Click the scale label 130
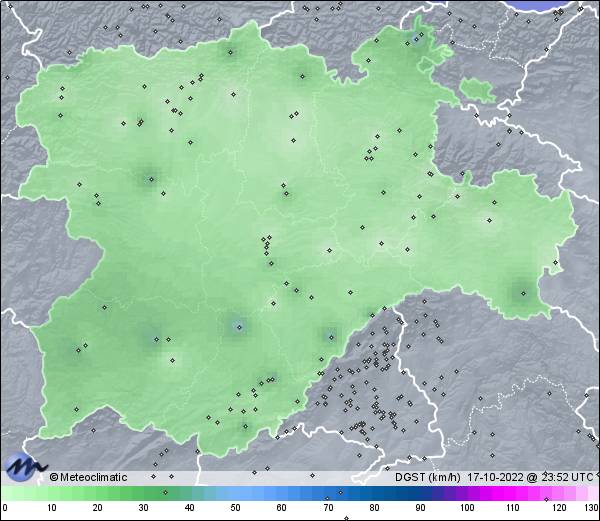Image resolution: width=600 pixels, height=521 pixels. 591,508
